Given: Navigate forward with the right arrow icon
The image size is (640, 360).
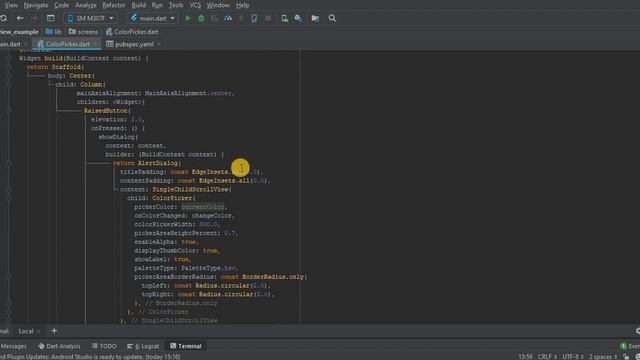Looking at the screenshot, I should coord(34,18).
